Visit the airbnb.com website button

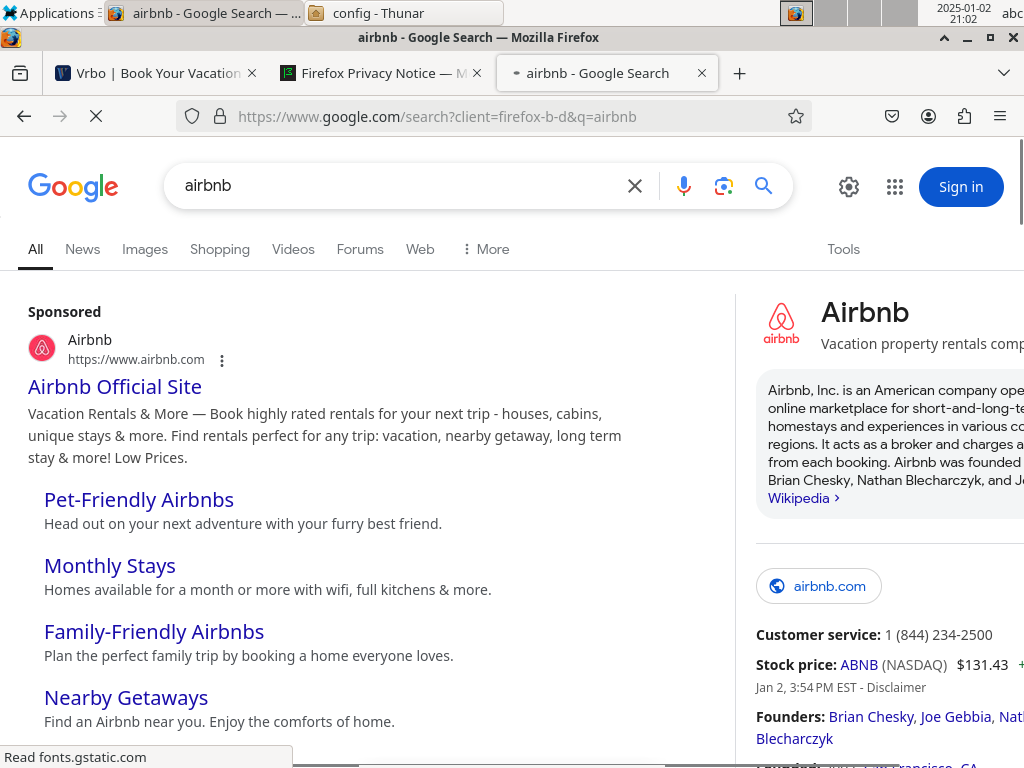[x=819, y=586]
